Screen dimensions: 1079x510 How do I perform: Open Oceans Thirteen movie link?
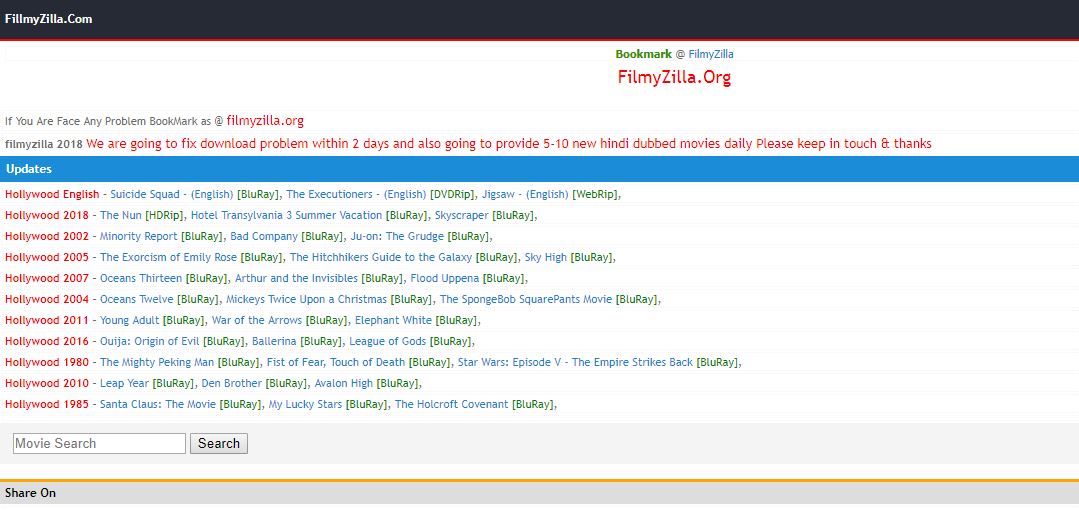click(x=141, y=279)
